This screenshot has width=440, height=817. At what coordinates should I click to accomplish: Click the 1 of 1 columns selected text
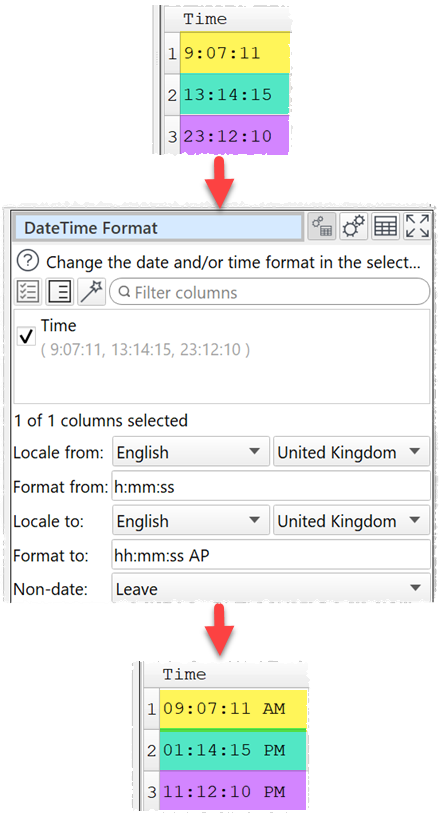(101, 420)
